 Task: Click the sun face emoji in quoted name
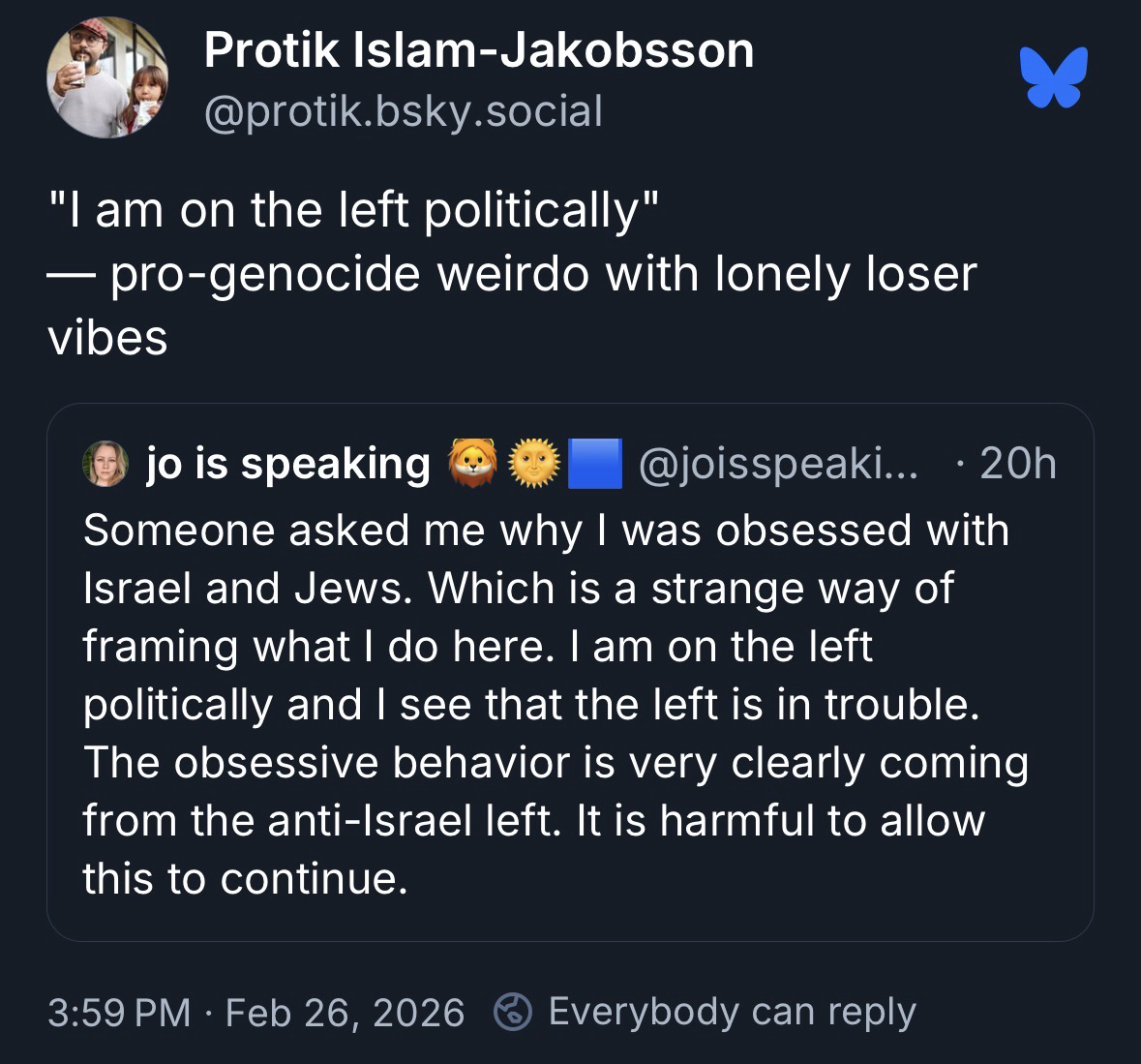pyautogui.click(x=534, y=464)
